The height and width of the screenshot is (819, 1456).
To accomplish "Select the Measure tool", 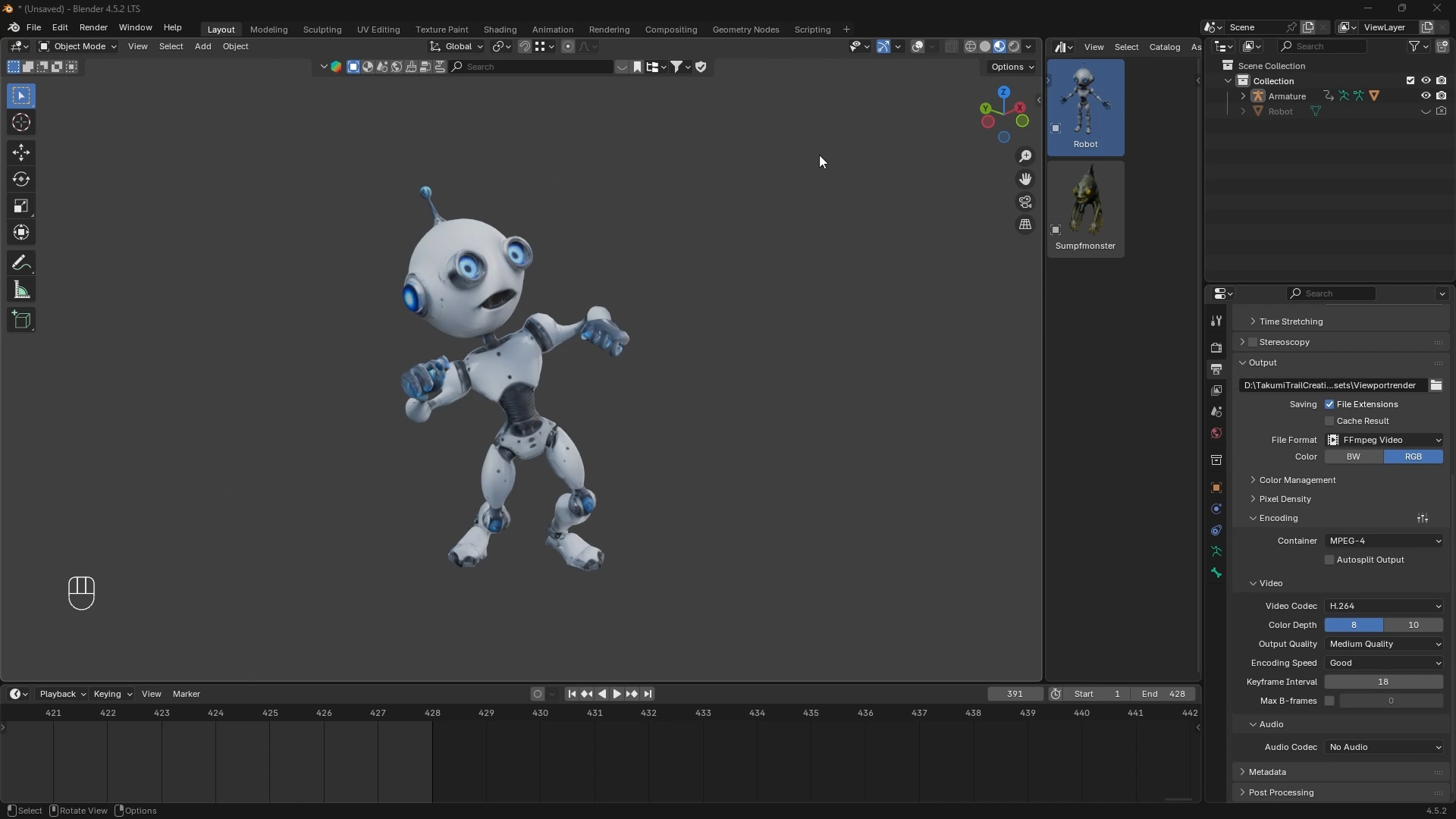I will coord(21,289).
